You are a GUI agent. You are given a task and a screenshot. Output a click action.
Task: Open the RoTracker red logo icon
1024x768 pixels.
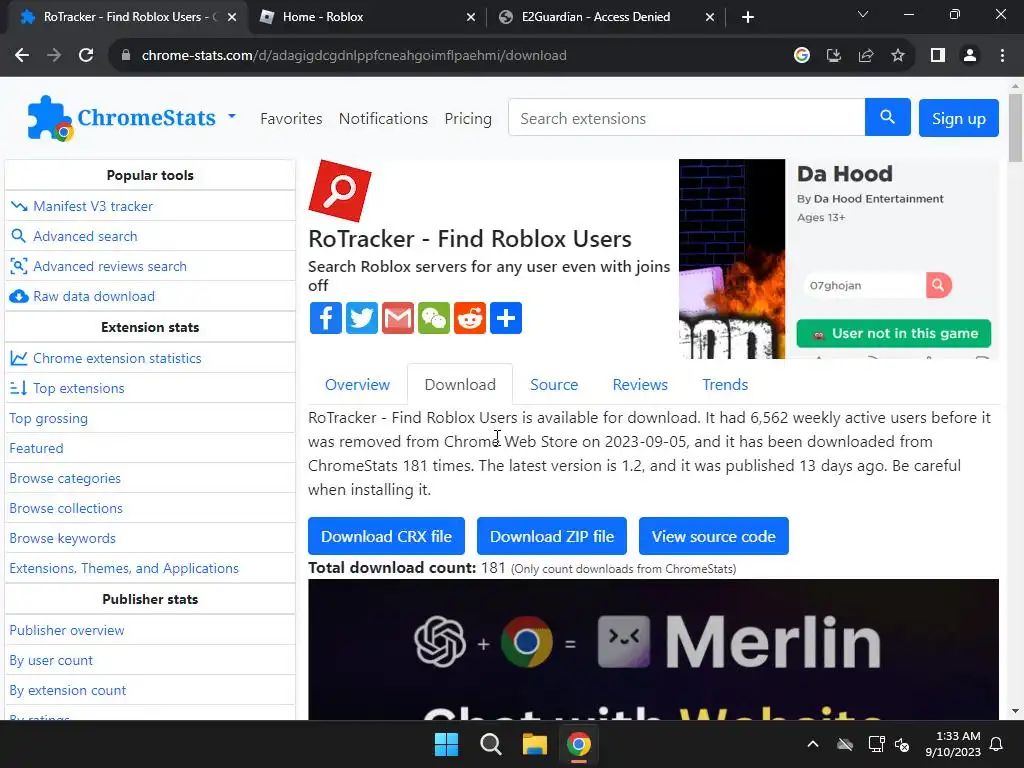pyautogui.click(x=340, y=191)
